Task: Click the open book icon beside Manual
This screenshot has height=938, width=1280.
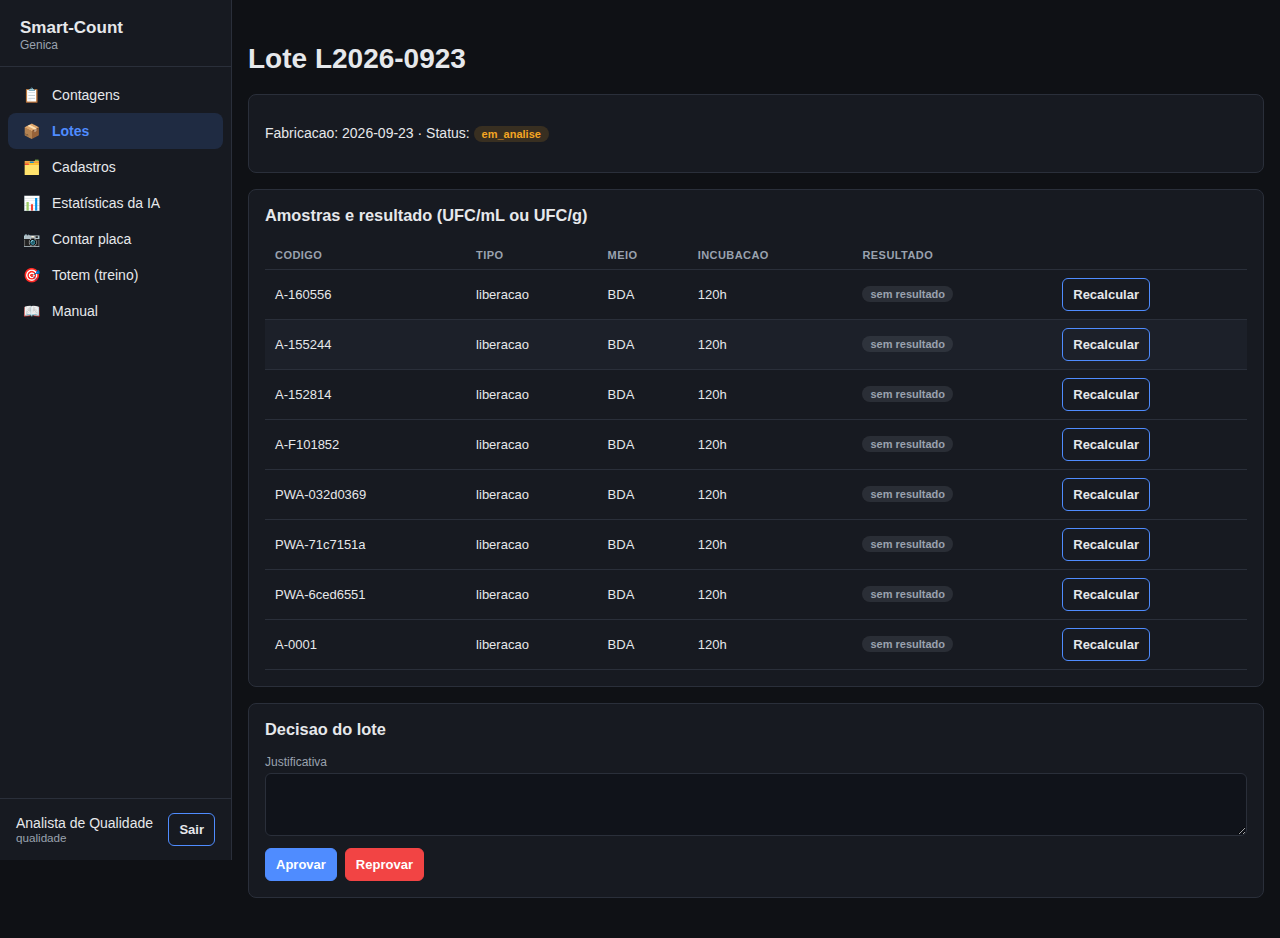Action: 32,311
